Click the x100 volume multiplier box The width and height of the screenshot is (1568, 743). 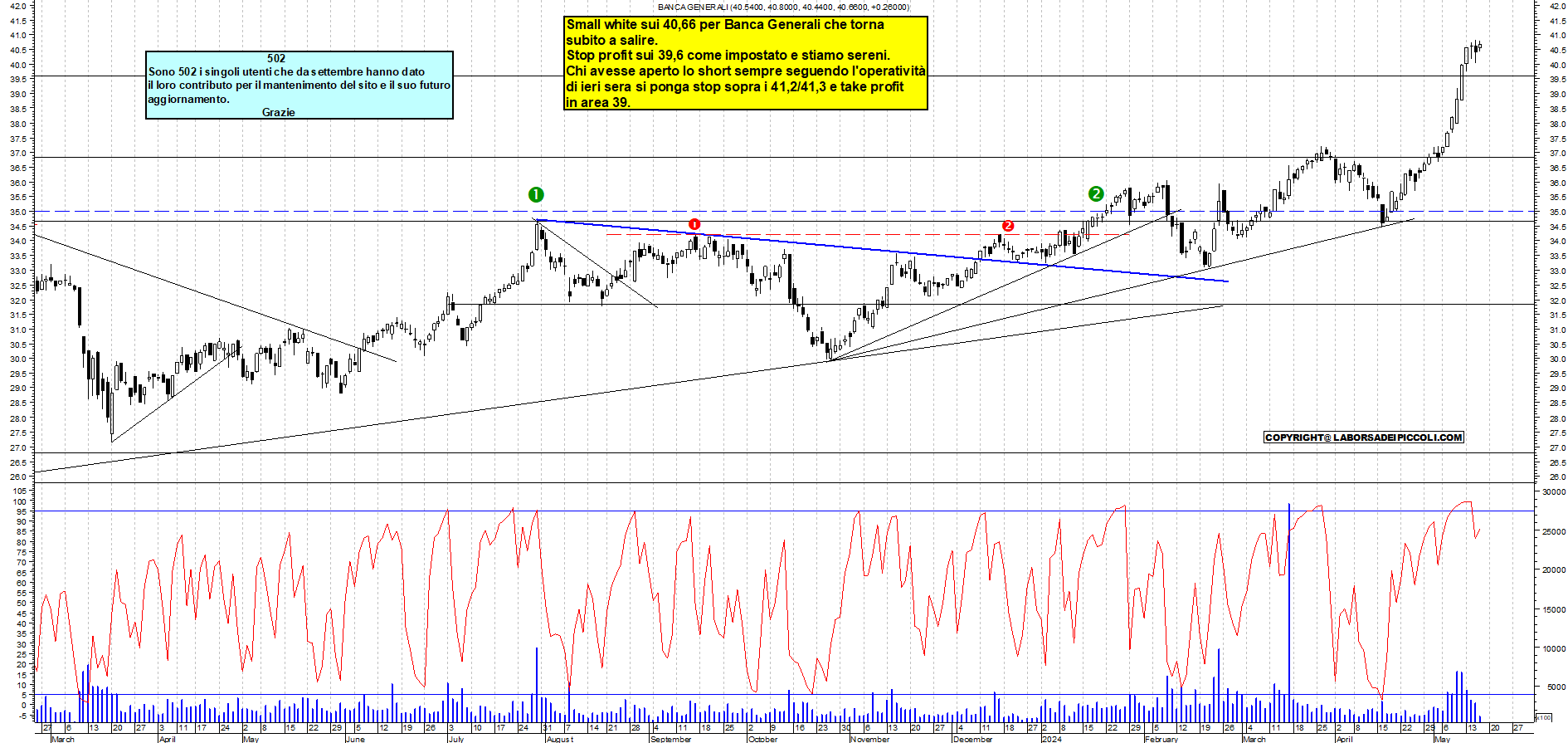[x=1544, y=717]
